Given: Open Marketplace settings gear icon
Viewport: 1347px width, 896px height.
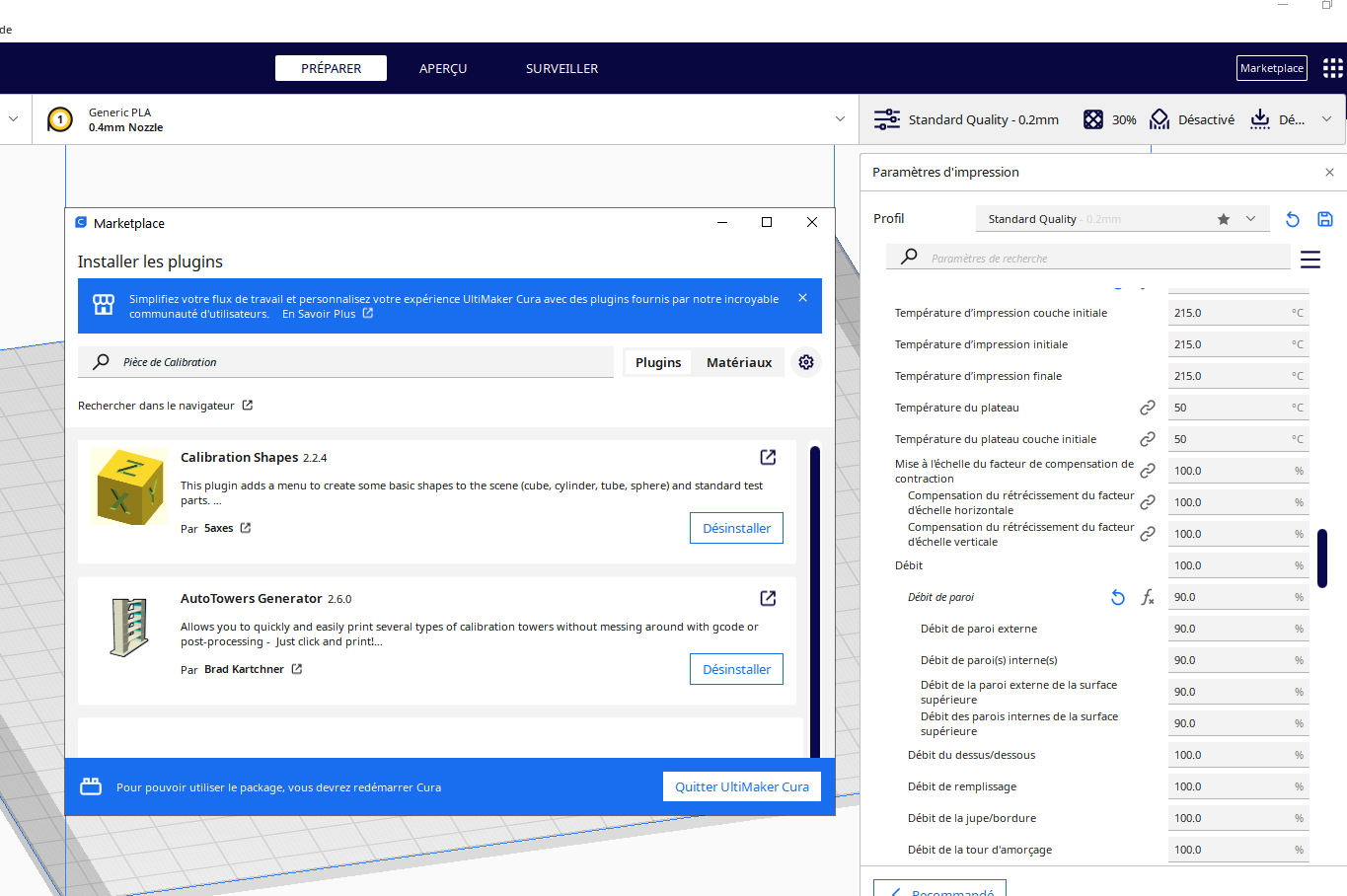Looking at the screenshot, I should 806,362.
